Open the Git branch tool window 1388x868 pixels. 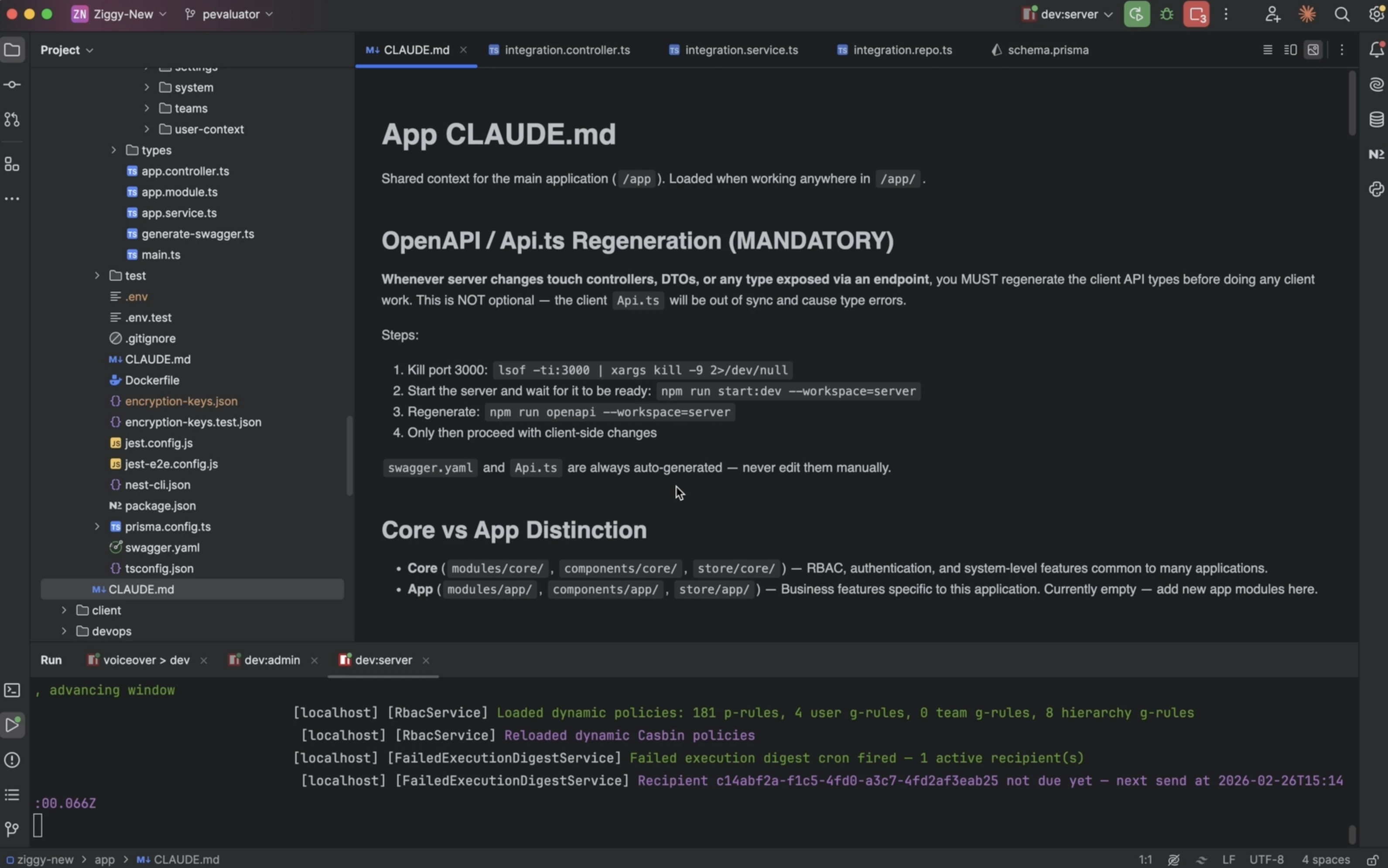pos(12,829)
